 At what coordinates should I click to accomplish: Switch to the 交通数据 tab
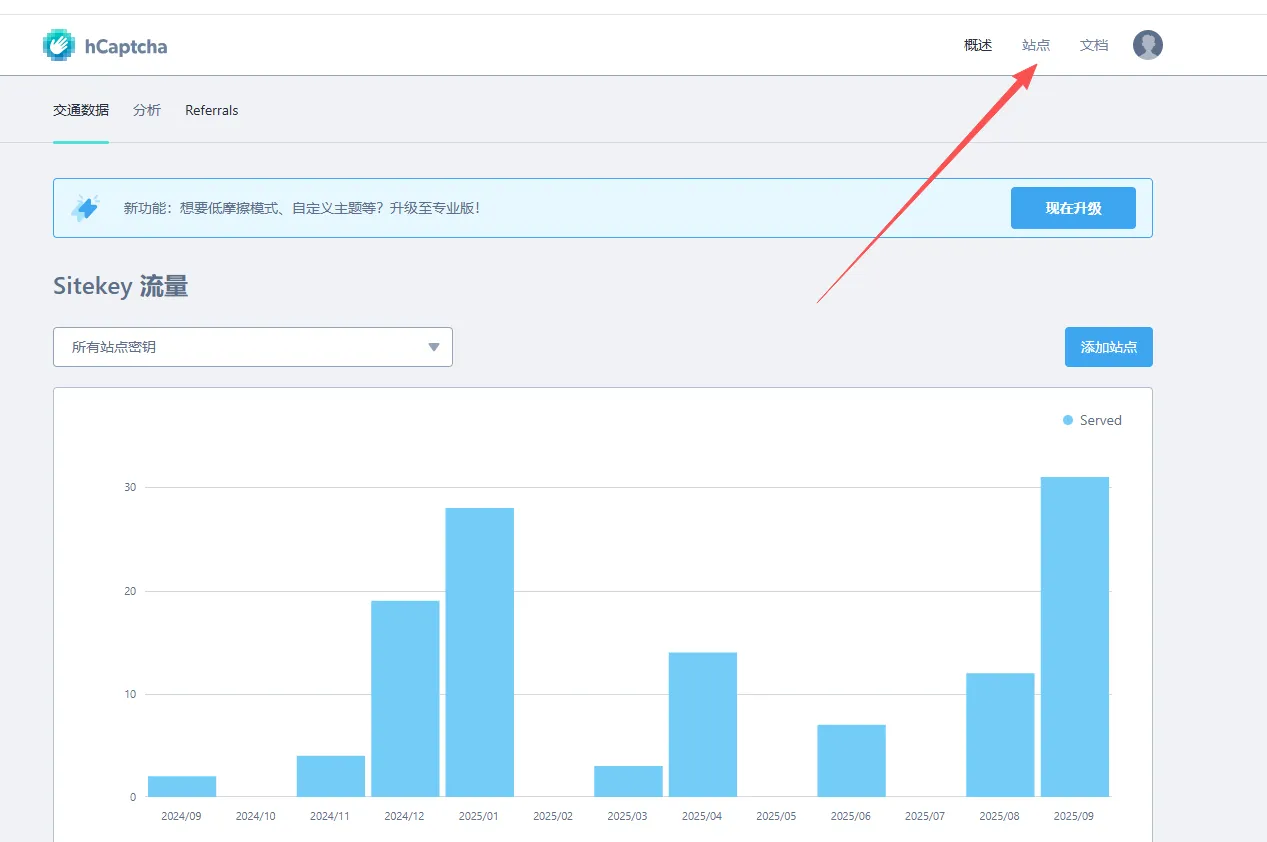pyautogui.click(x=81, y=110)
